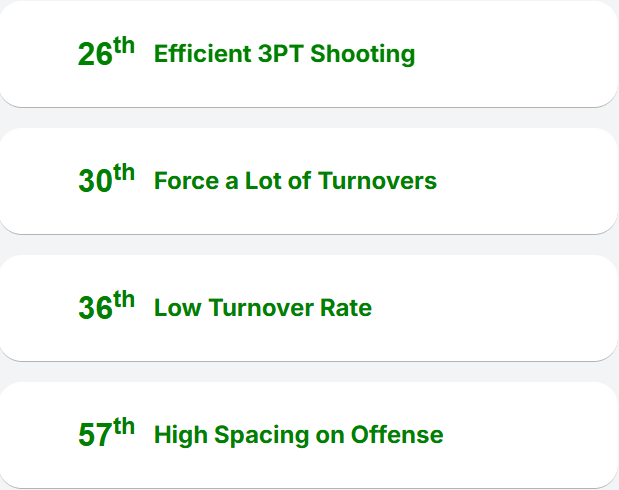Click the "Efficient 3PT Shooting" label
The width and height of the screenshot is (619, 490).
pos(284,54)
